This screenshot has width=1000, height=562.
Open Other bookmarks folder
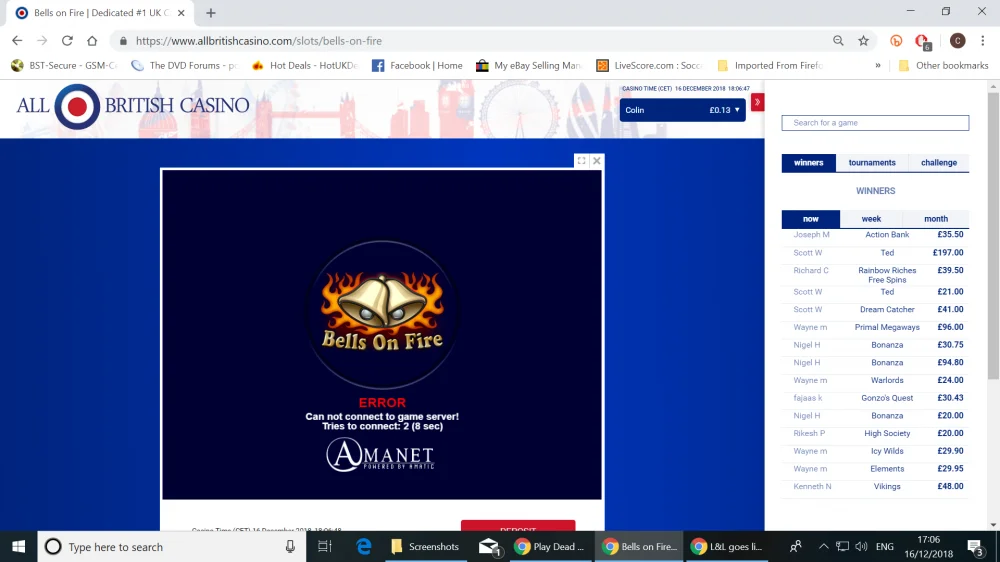[943, 65]
